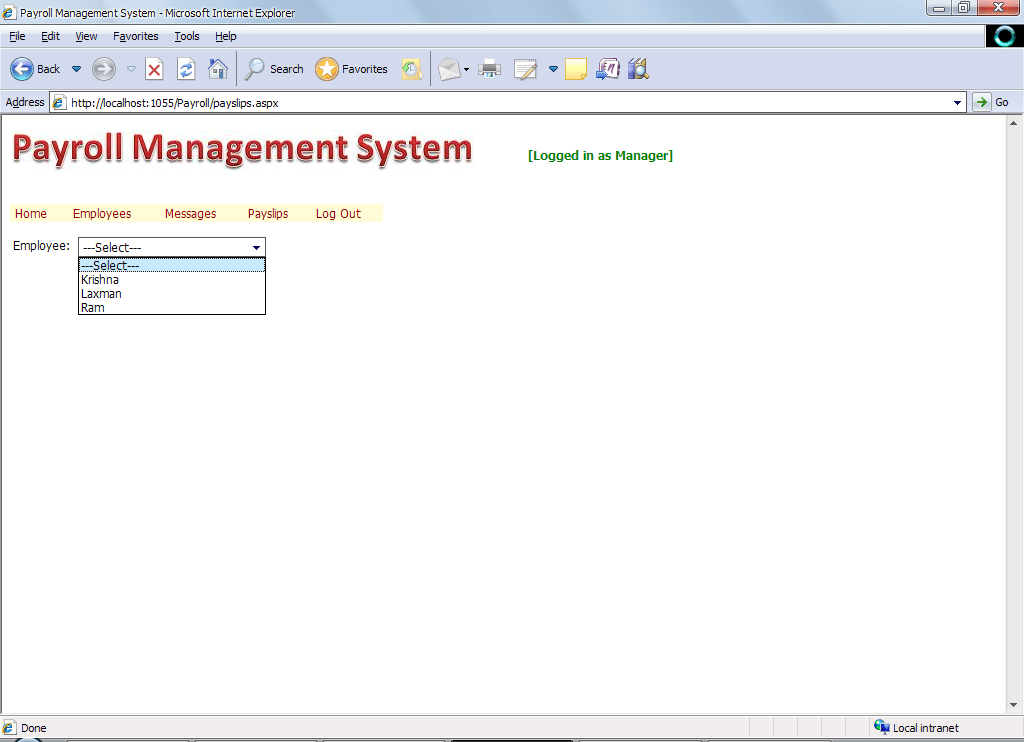Open the address bar dropdown arrow
The width and height of the screenshot is (1024, 742).
coord(957,102)
